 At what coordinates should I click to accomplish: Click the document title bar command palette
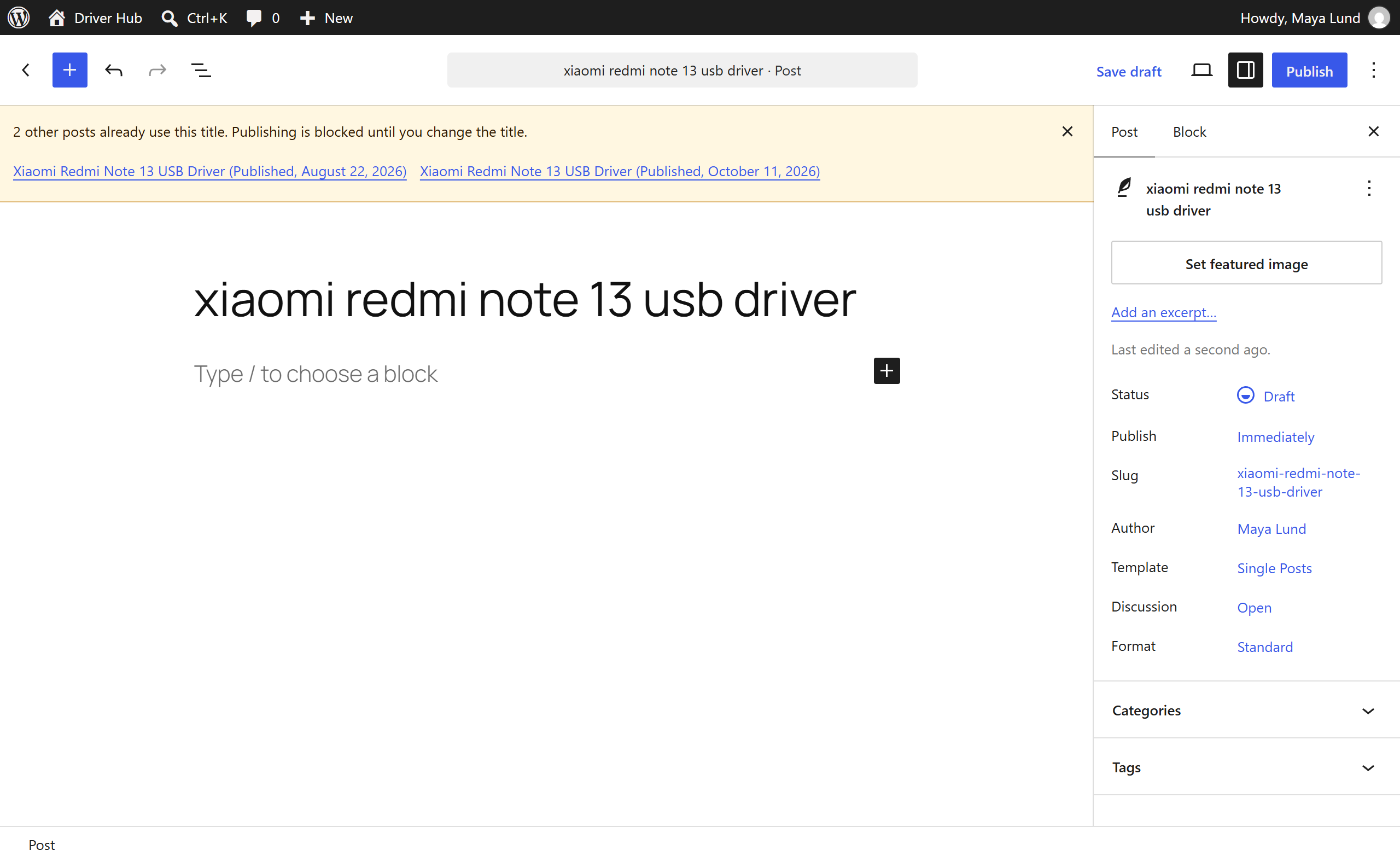(682, 70)
